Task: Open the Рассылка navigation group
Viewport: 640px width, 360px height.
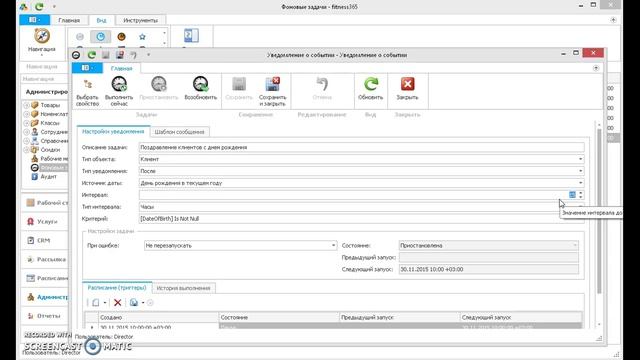Action: click(45, 259)
